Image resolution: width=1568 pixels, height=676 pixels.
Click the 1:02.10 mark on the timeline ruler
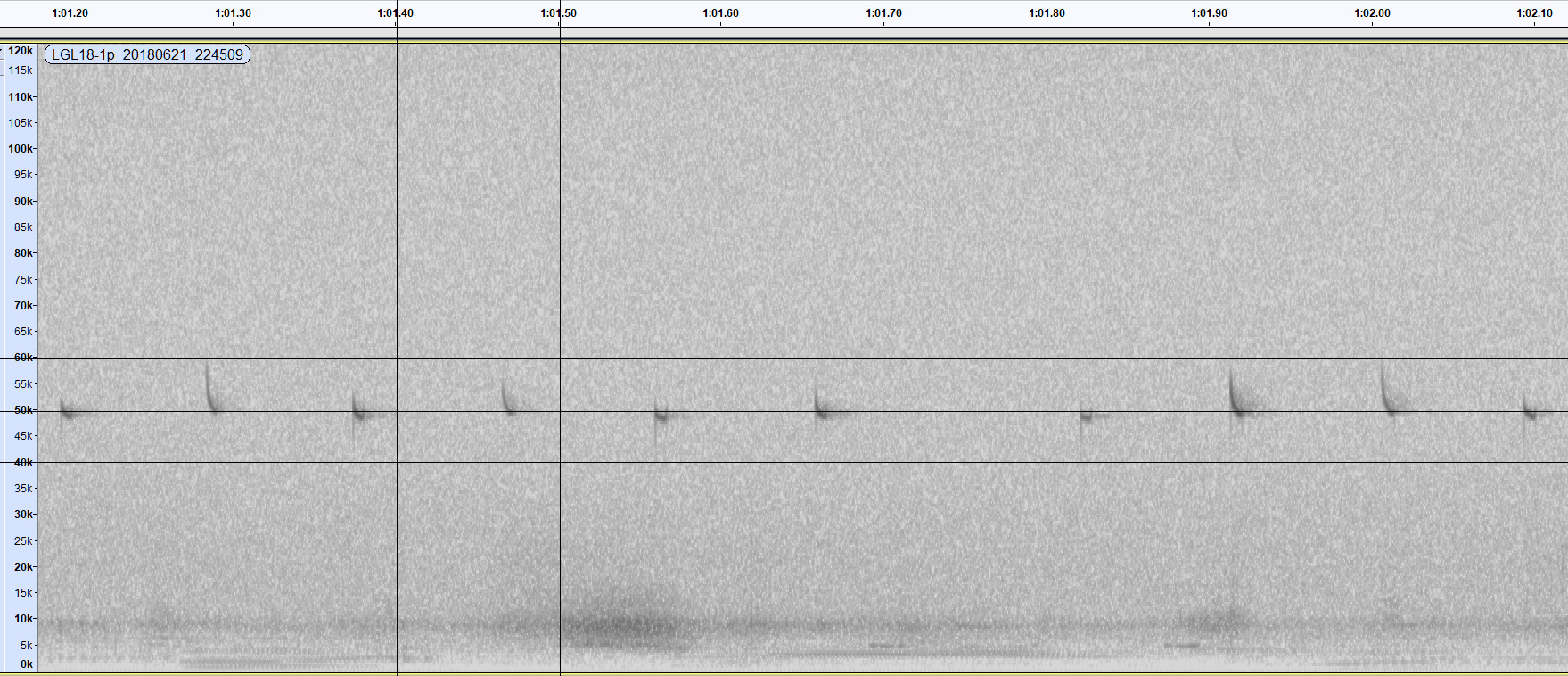pos(1534,13)
